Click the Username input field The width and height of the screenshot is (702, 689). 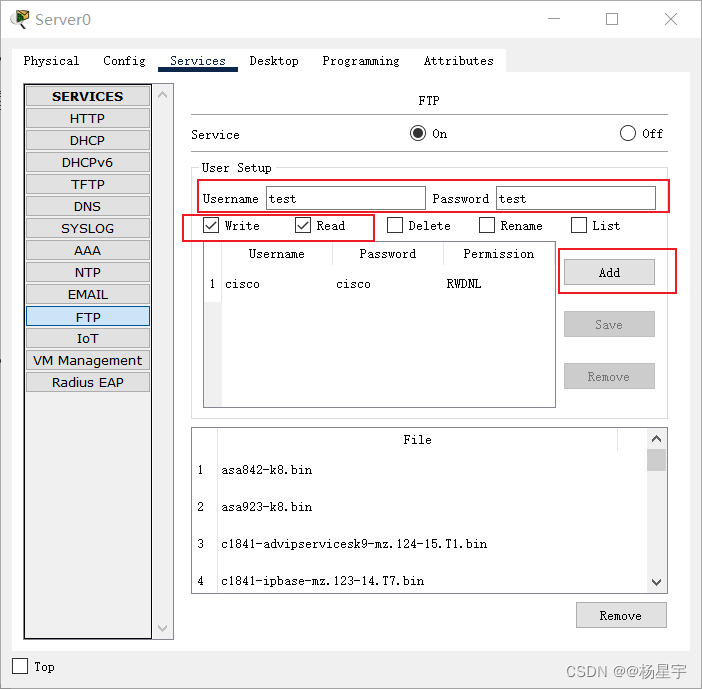tap(346, 198)
